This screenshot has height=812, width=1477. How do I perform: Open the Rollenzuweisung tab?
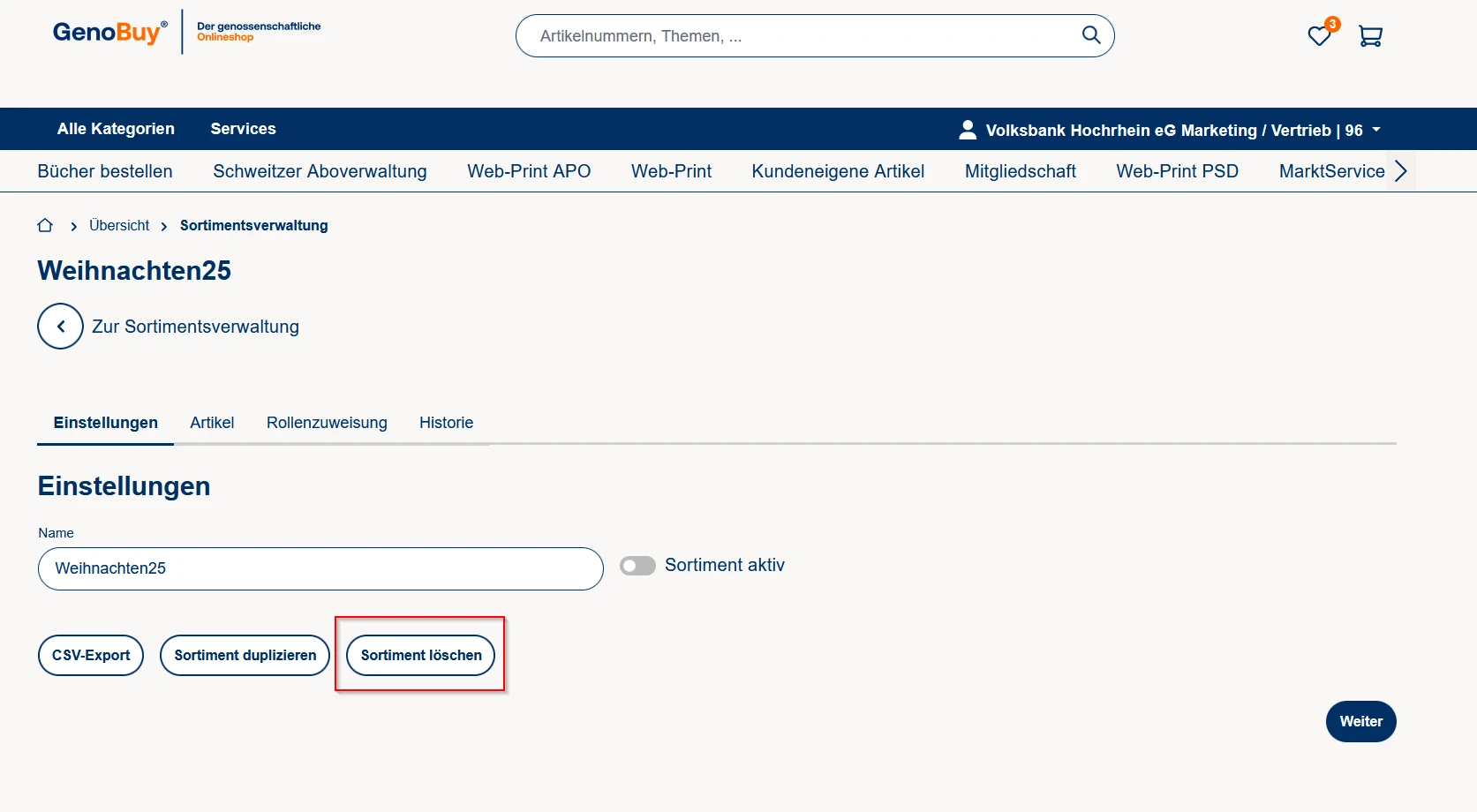327,423
